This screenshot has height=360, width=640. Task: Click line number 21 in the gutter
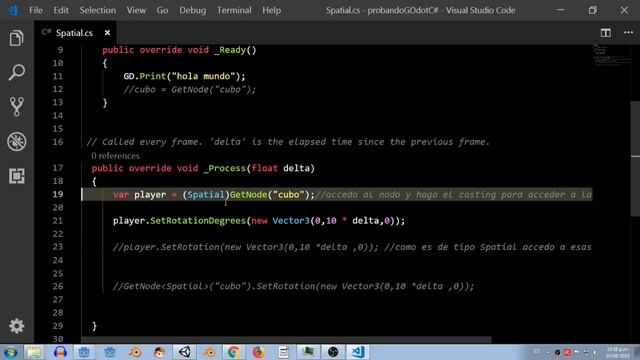pos(58,221)
